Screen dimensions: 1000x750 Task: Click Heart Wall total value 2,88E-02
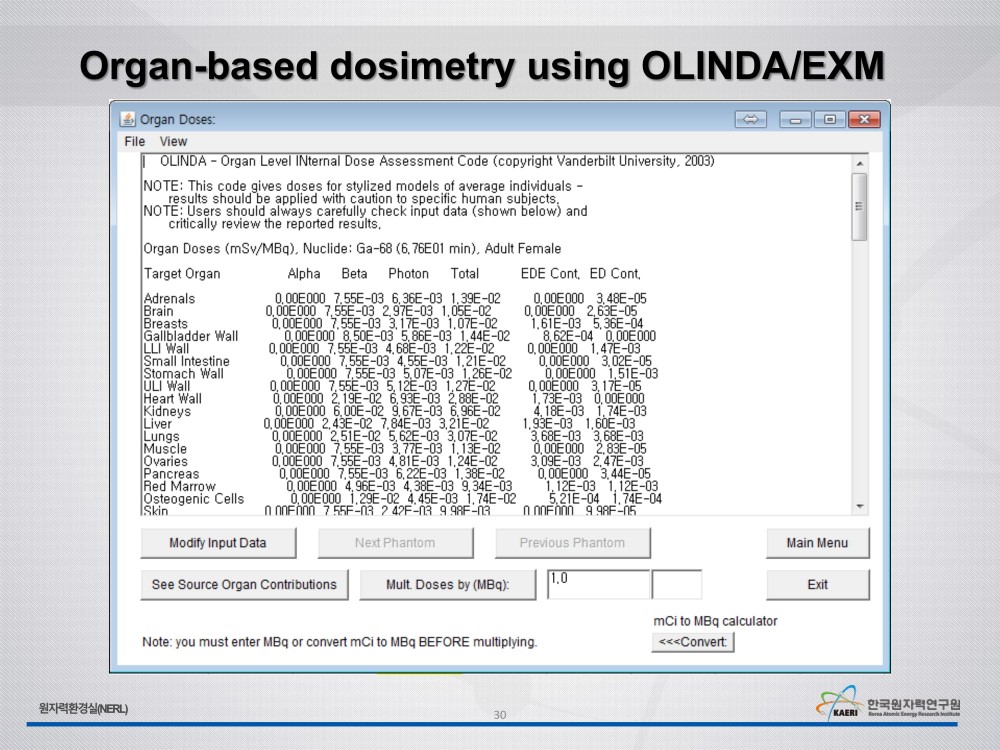point(473,399)
